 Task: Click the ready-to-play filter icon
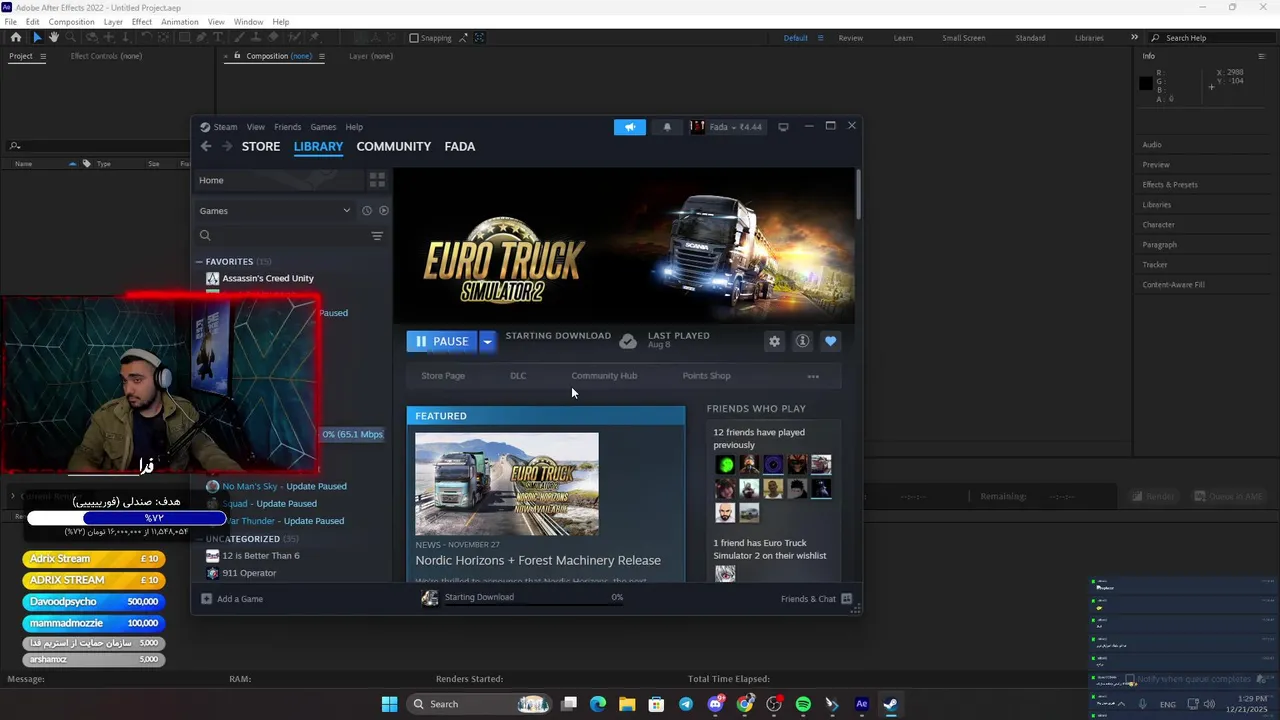tap(384, 211)
